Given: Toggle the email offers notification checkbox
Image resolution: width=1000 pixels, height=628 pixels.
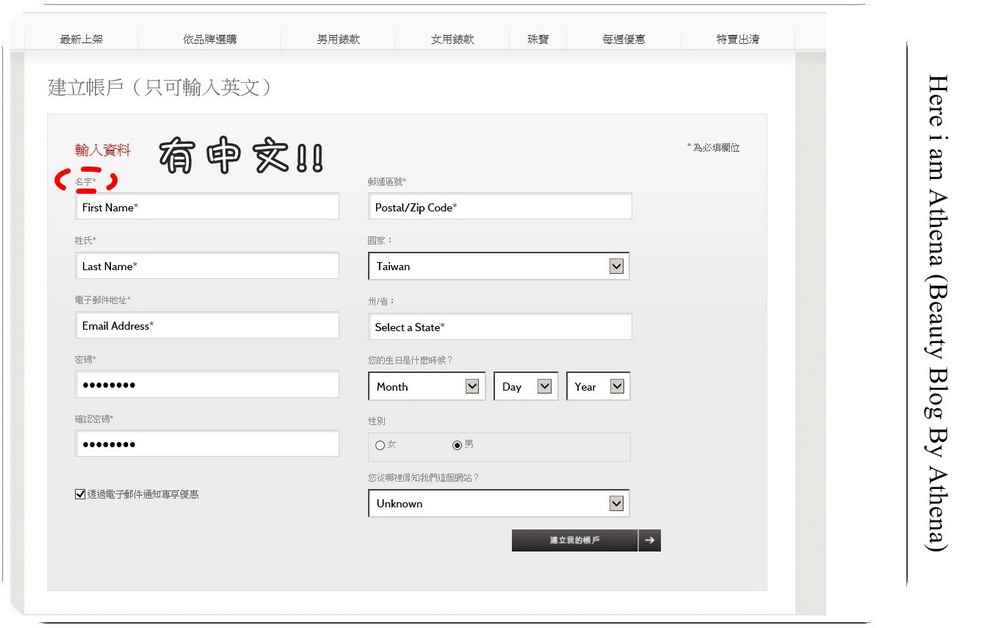Looking at the screenshot, I should (80, 494).
